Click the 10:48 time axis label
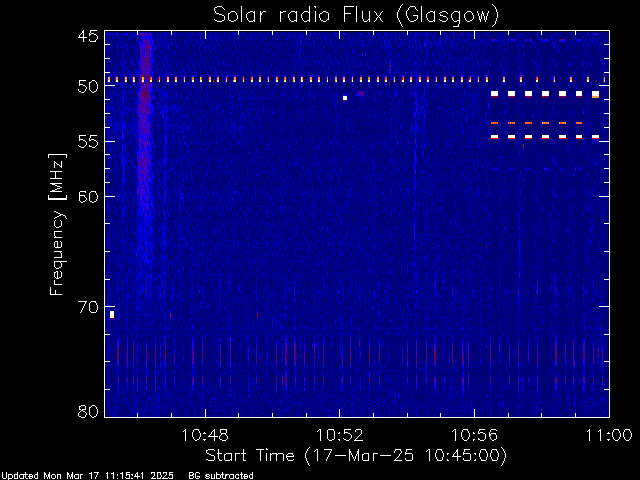 [205, 435]
